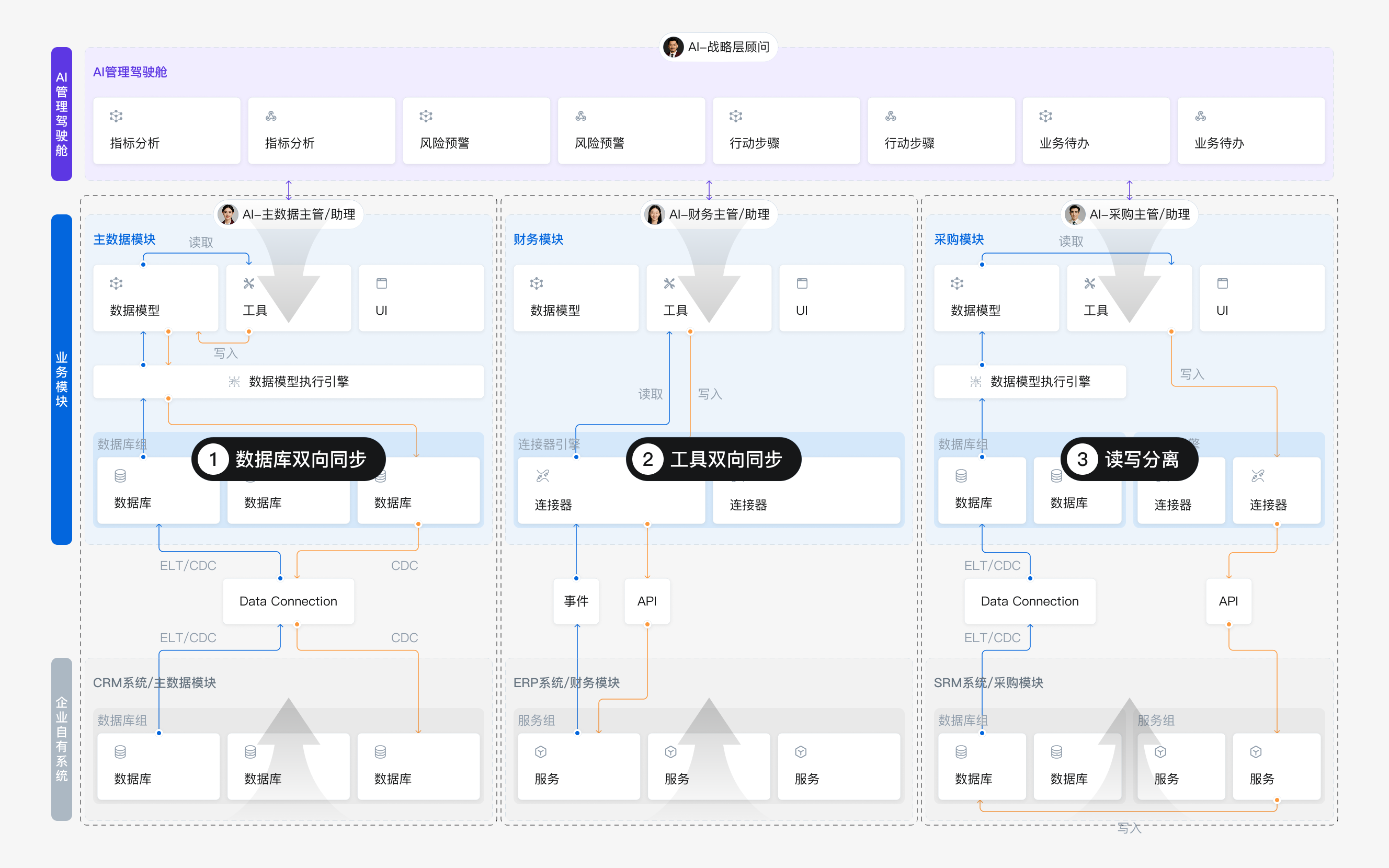Select the first 指标分析 card
The image size is (1389, 868).
pyautogui.click(x=166, y=131)
